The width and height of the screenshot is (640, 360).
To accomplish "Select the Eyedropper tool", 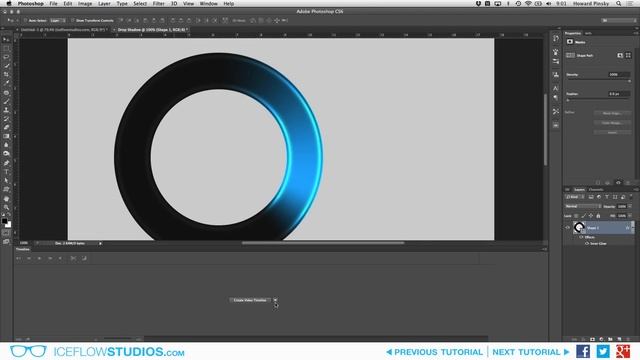I will 6,83.
